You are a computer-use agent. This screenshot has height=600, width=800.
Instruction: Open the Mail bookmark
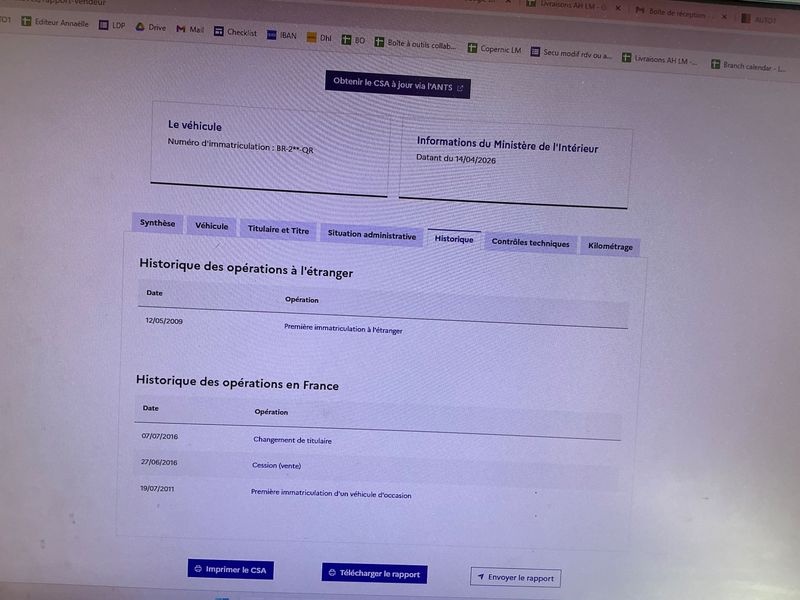(x=190, y=29)
